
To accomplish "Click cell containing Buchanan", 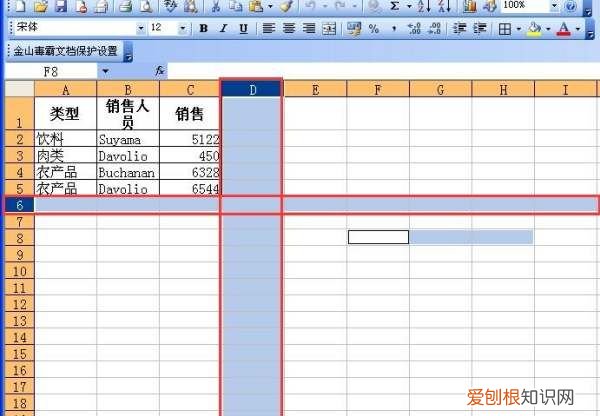I will (x=128, y=172).
